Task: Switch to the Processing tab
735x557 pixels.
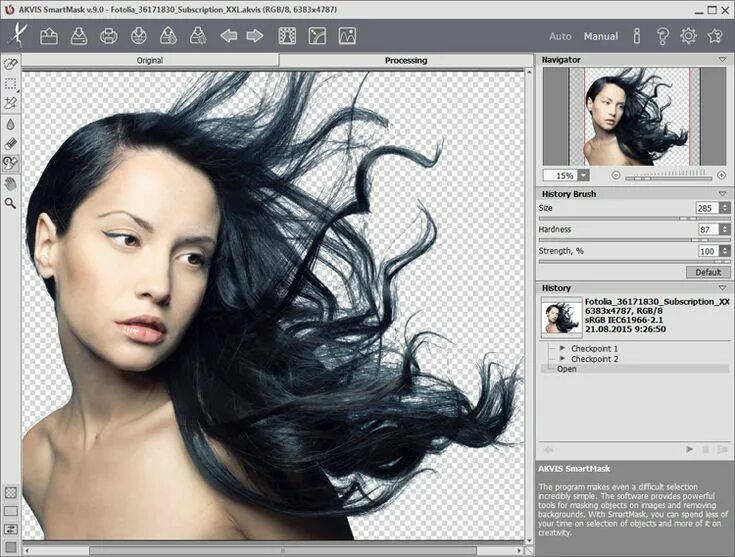Action: (x=406, y=60)
